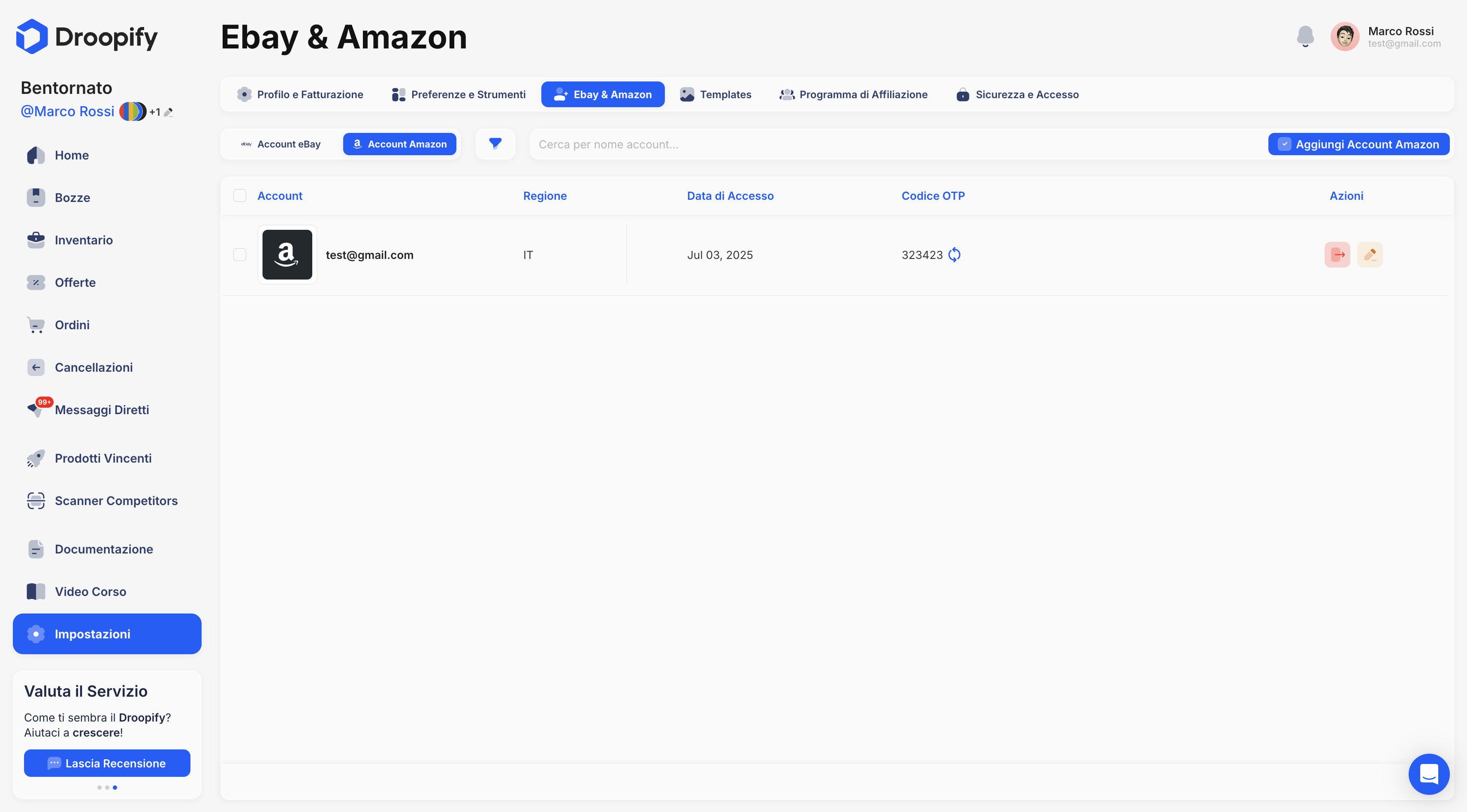Screen dimensions: 1467x812
Task: Go to Home in sidebar
Action: pyautogui.click(x=107, y=155)
